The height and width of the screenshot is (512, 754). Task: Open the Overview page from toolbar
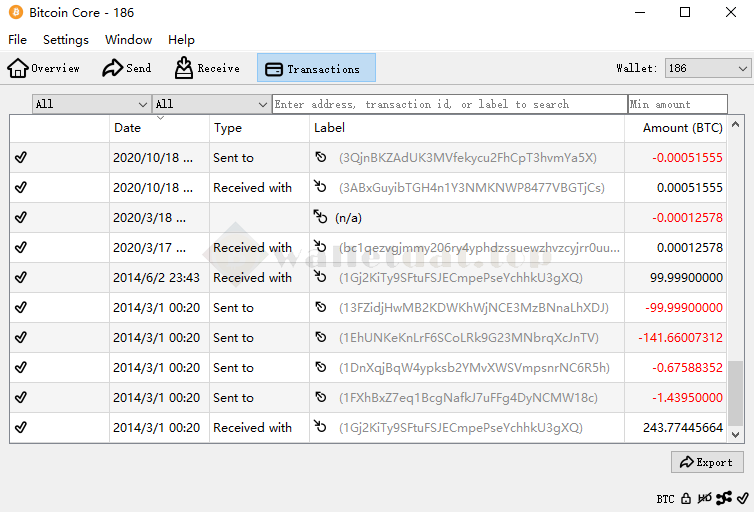tap(44, 68)
